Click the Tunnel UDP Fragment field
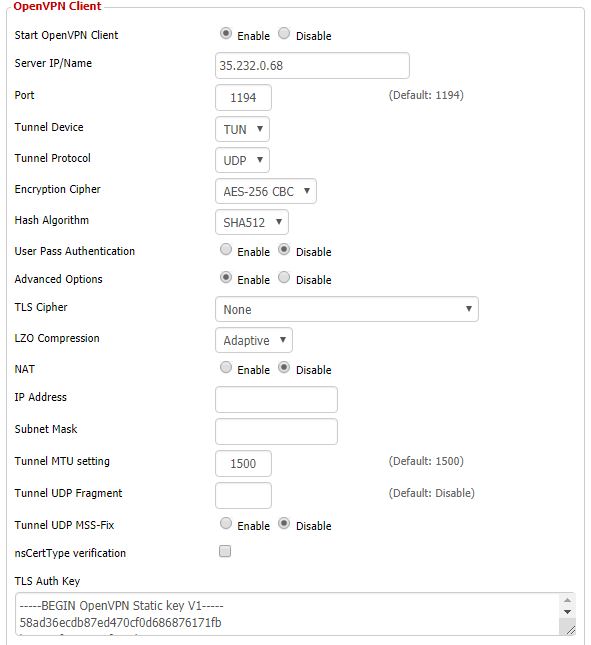Screen dimensions: 591x645 pyautogui.click(x=243, y=495)
